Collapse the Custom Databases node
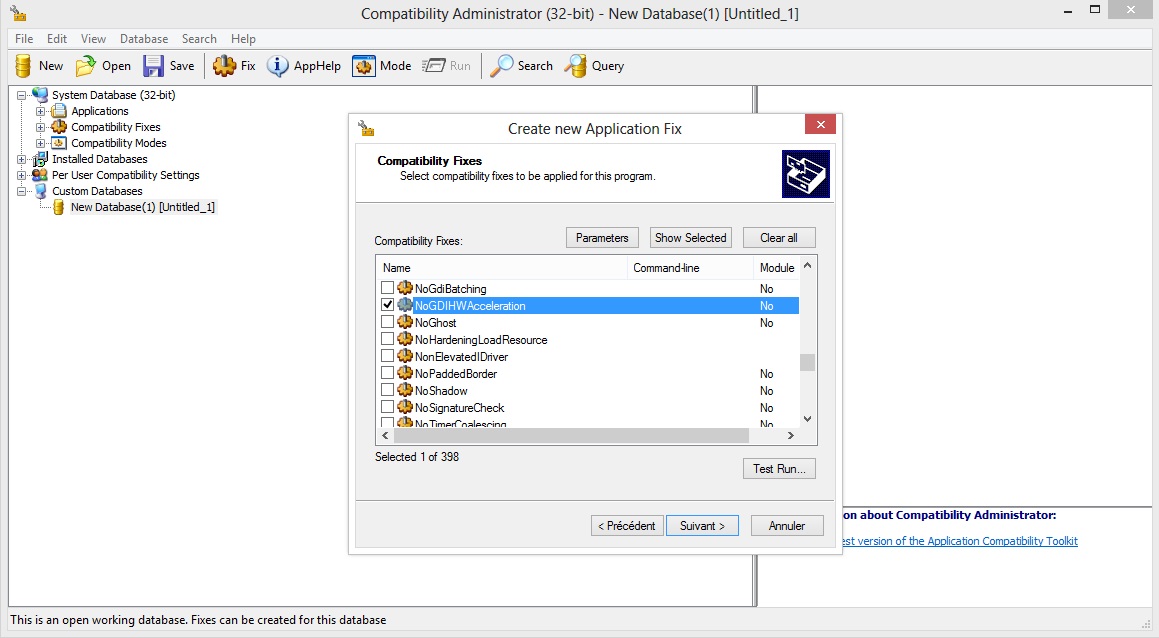Image resolution: width=1159 pixels, height=638 pixels. tap(21, 191)
